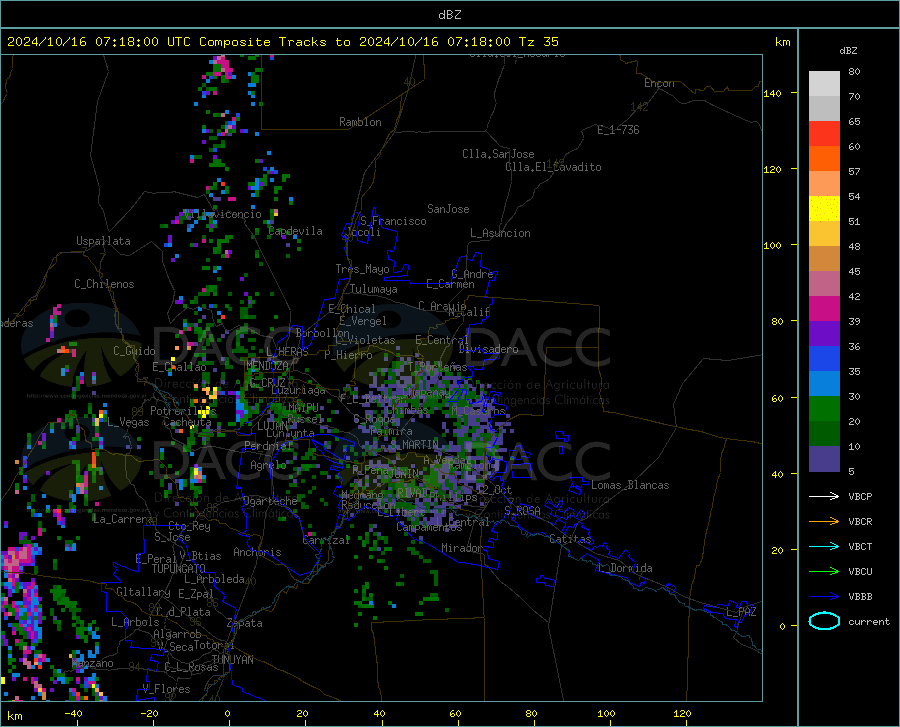The width and height of the screenshot is (900, 727).
Task: Select the 39 dBZ purple swatch
Action: pos(824,334)
